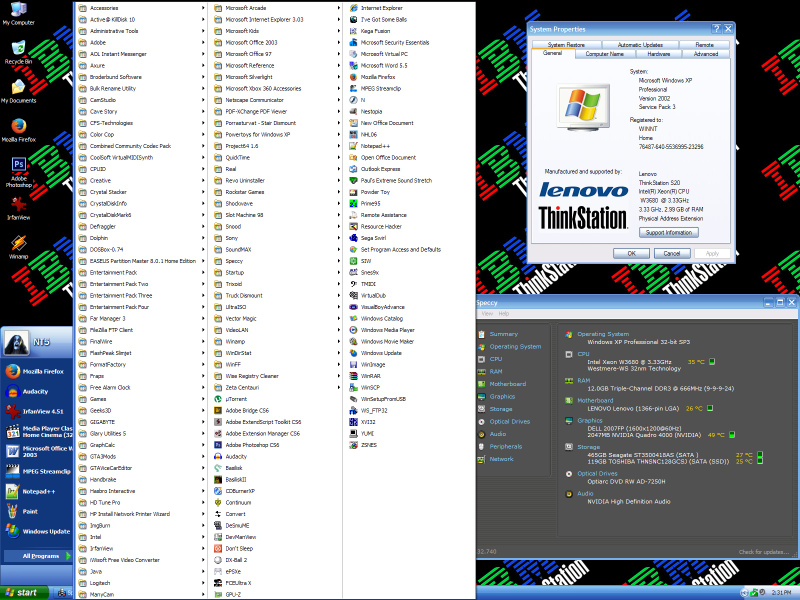Open Operating System link in Speccy summary

603,334
